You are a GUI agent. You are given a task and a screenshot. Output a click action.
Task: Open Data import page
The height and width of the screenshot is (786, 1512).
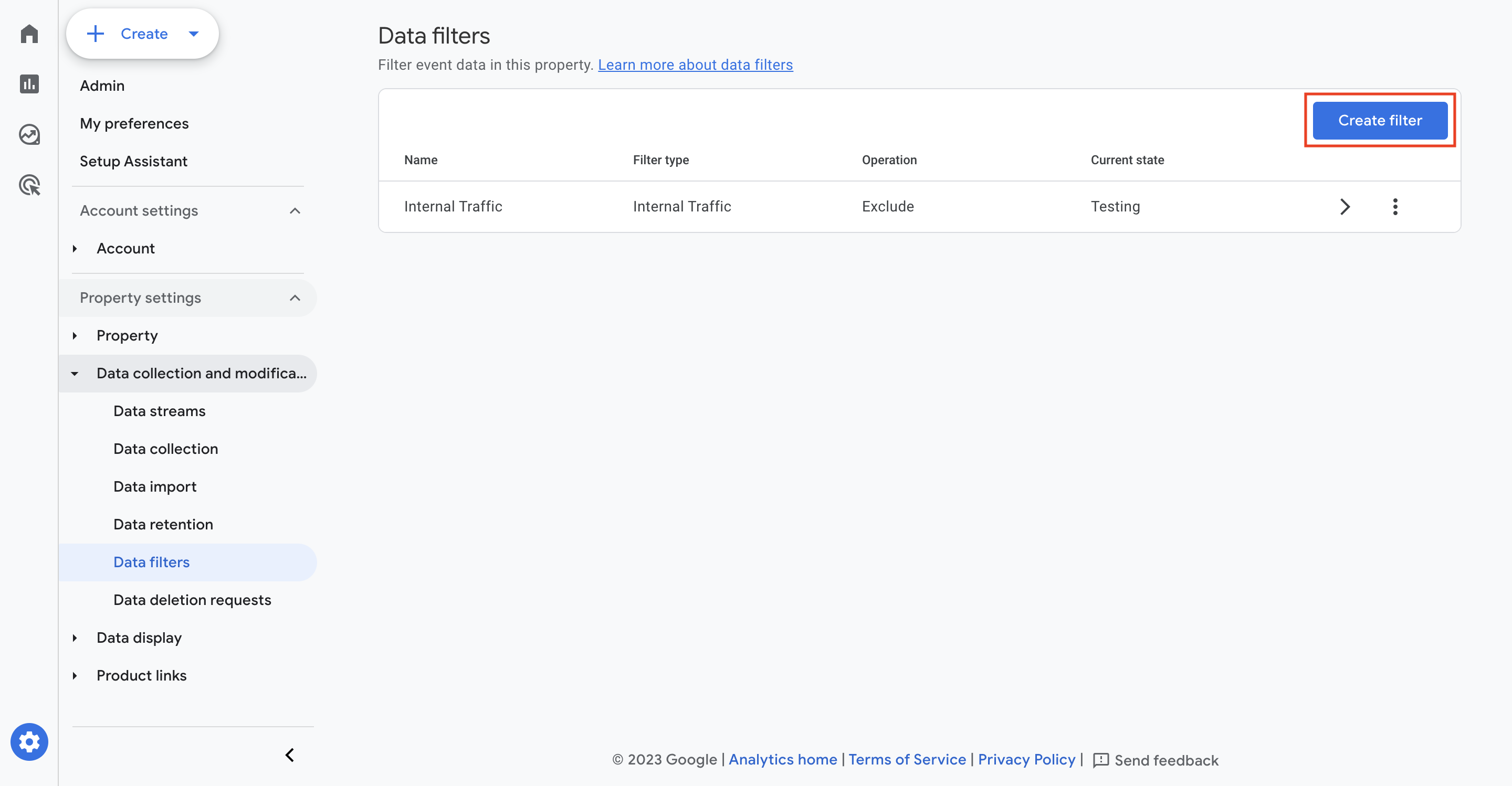pyautogui.click(x=155, y=487)
